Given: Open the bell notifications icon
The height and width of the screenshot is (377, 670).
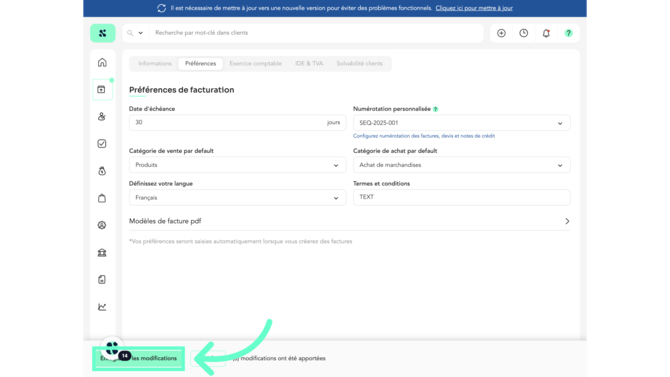Looking at the screenshot, I should (546, 33).
